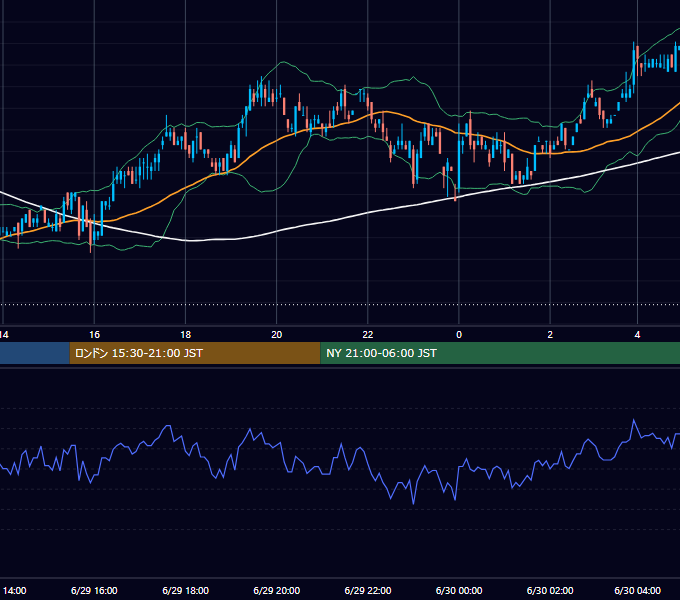Screen dimensions: 680x600
Task: Click the '2' hour label on the chart axis
Action: [550, 335]
